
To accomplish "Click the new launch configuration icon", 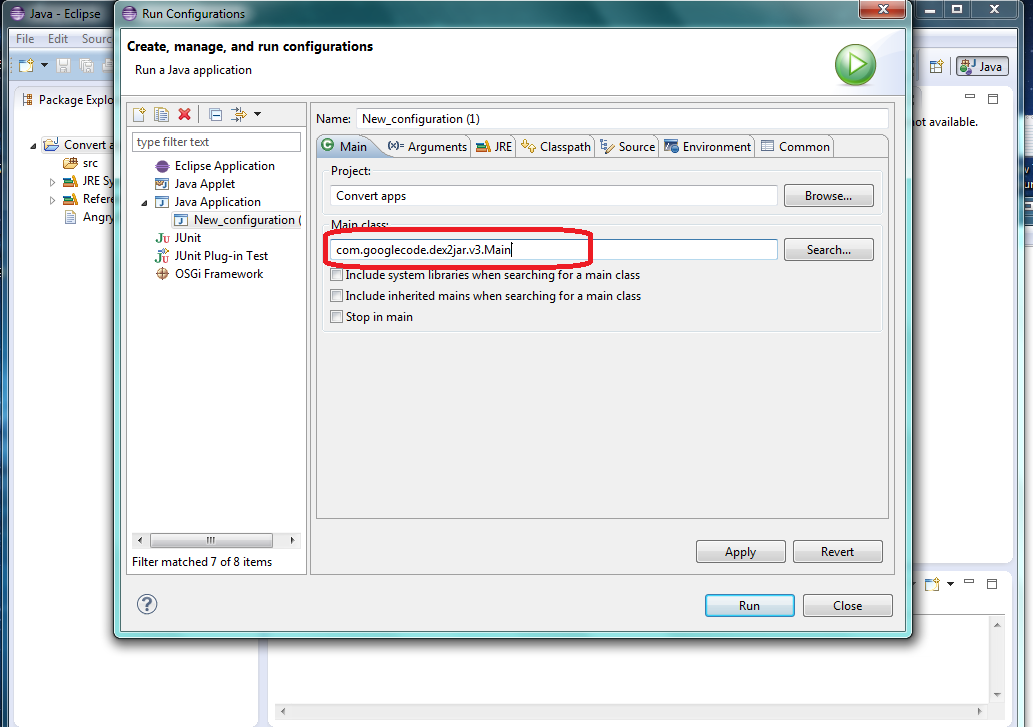I will point(140,115).
